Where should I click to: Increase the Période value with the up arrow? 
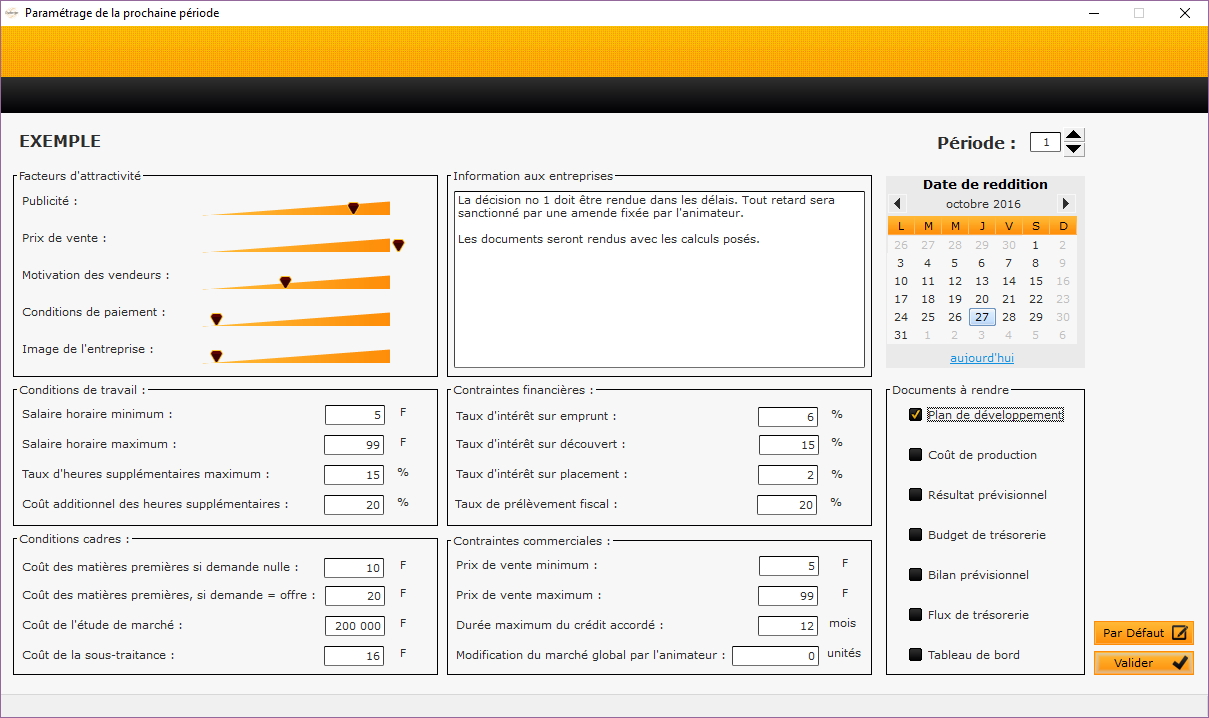pyautogui.click(x=1074, y=136)
